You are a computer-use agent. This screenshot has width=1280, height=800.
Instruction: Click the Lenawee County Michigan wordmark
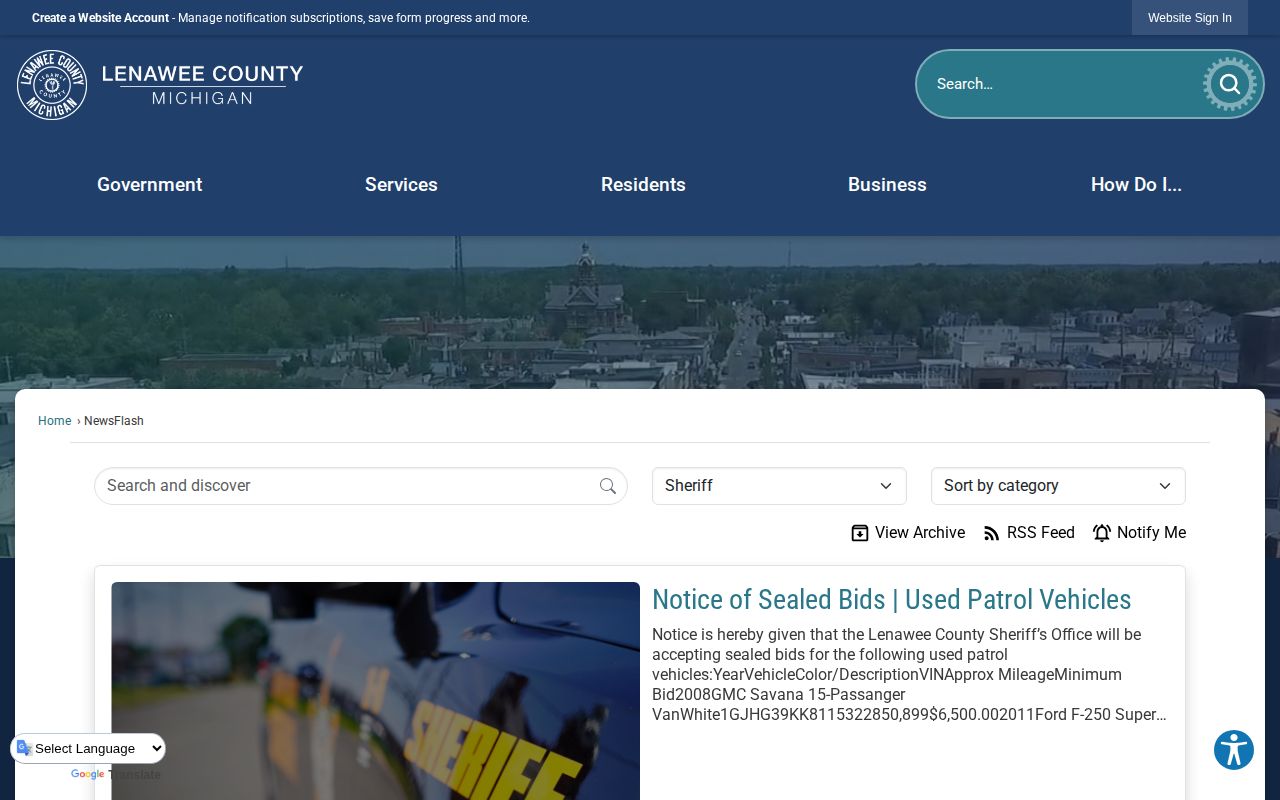[202, 85]
